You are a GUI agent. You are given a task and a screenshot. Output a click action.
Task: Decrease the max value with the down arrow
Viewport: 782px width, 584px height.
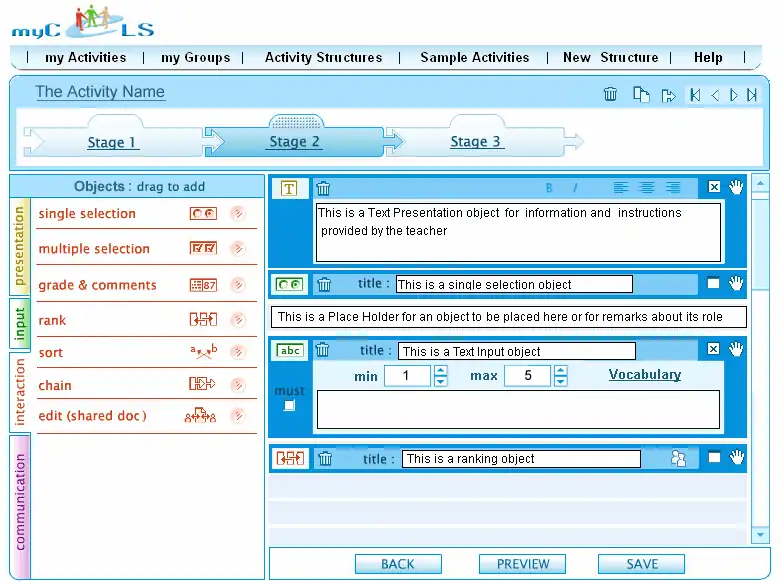(x=560, y=382)
